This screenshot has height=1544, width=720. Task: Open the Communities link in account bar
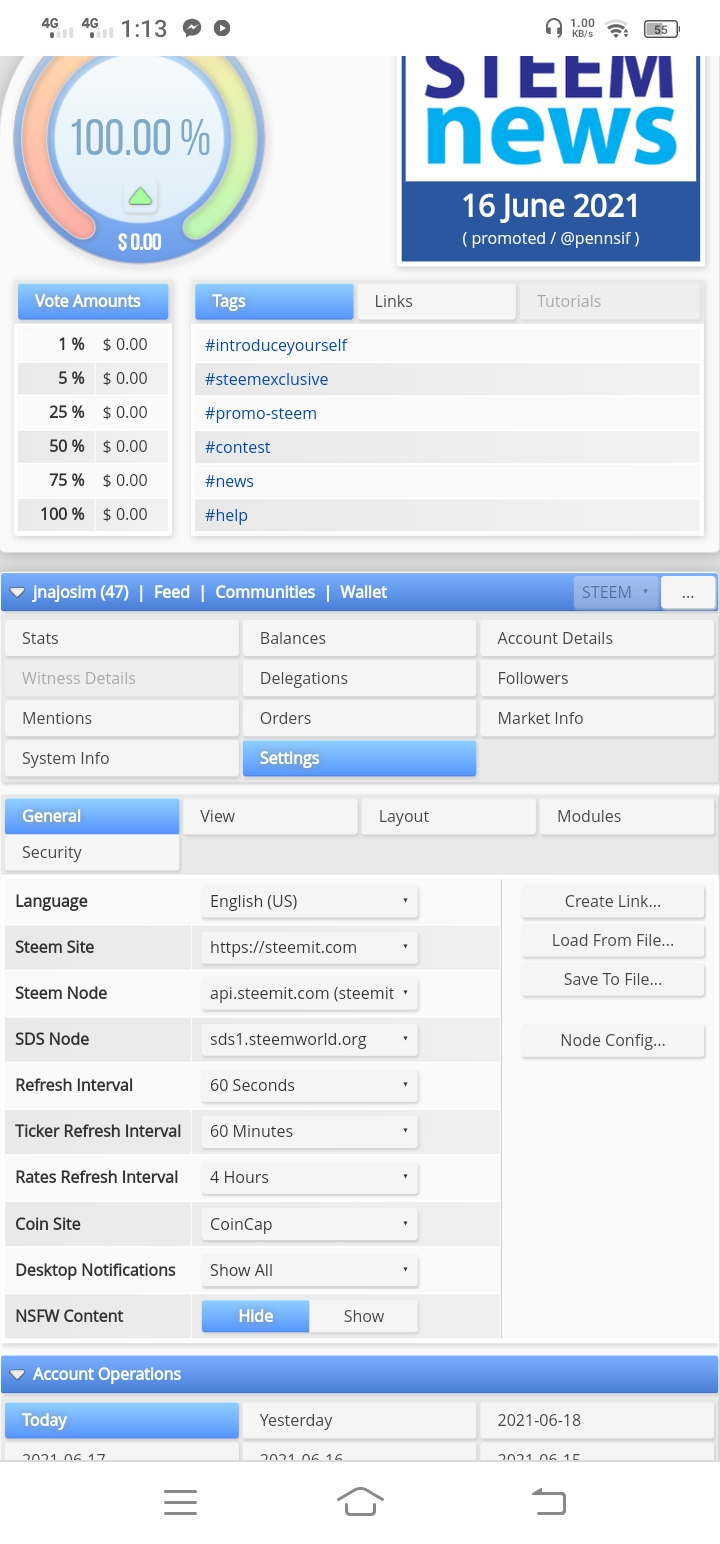tap(265, 592)
